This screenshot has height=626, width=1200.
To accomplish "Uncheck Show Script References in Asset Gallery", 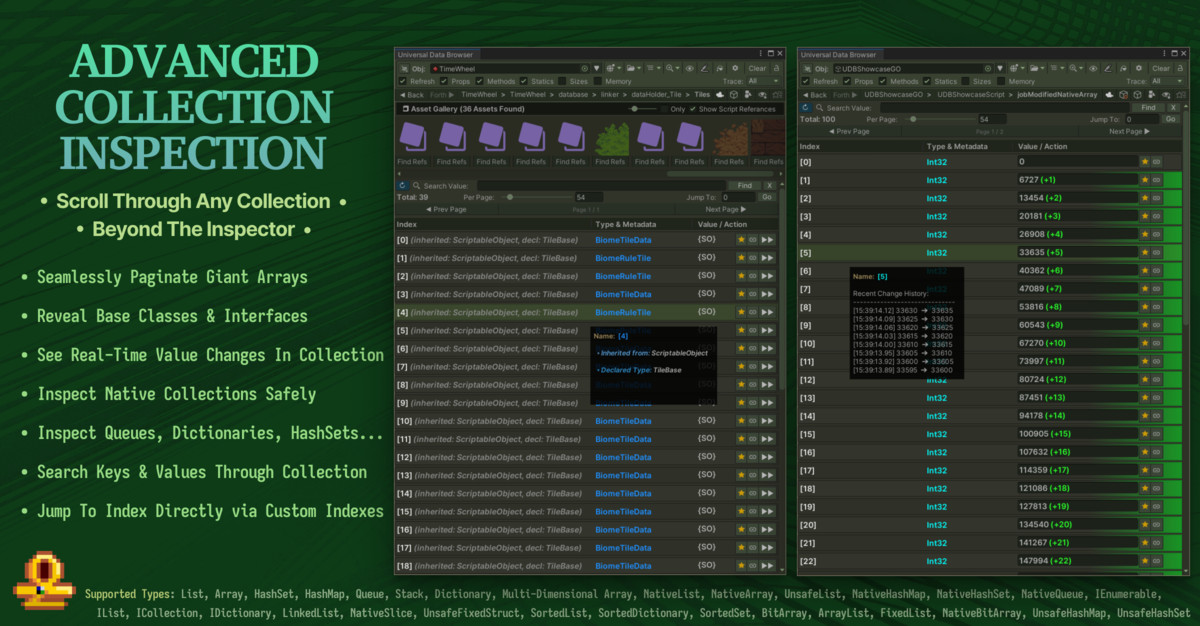I will (692, 109).
